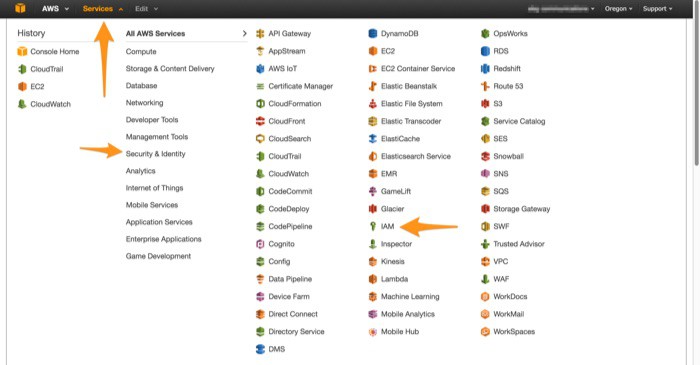Select the Security & Identity category
700x365 pixels.
(155, 153)
